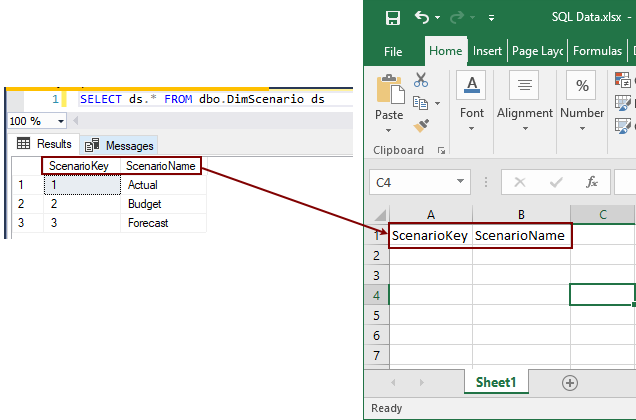Select row 4 header in Excel
The image size is (636, 420).
coord(376,295)
